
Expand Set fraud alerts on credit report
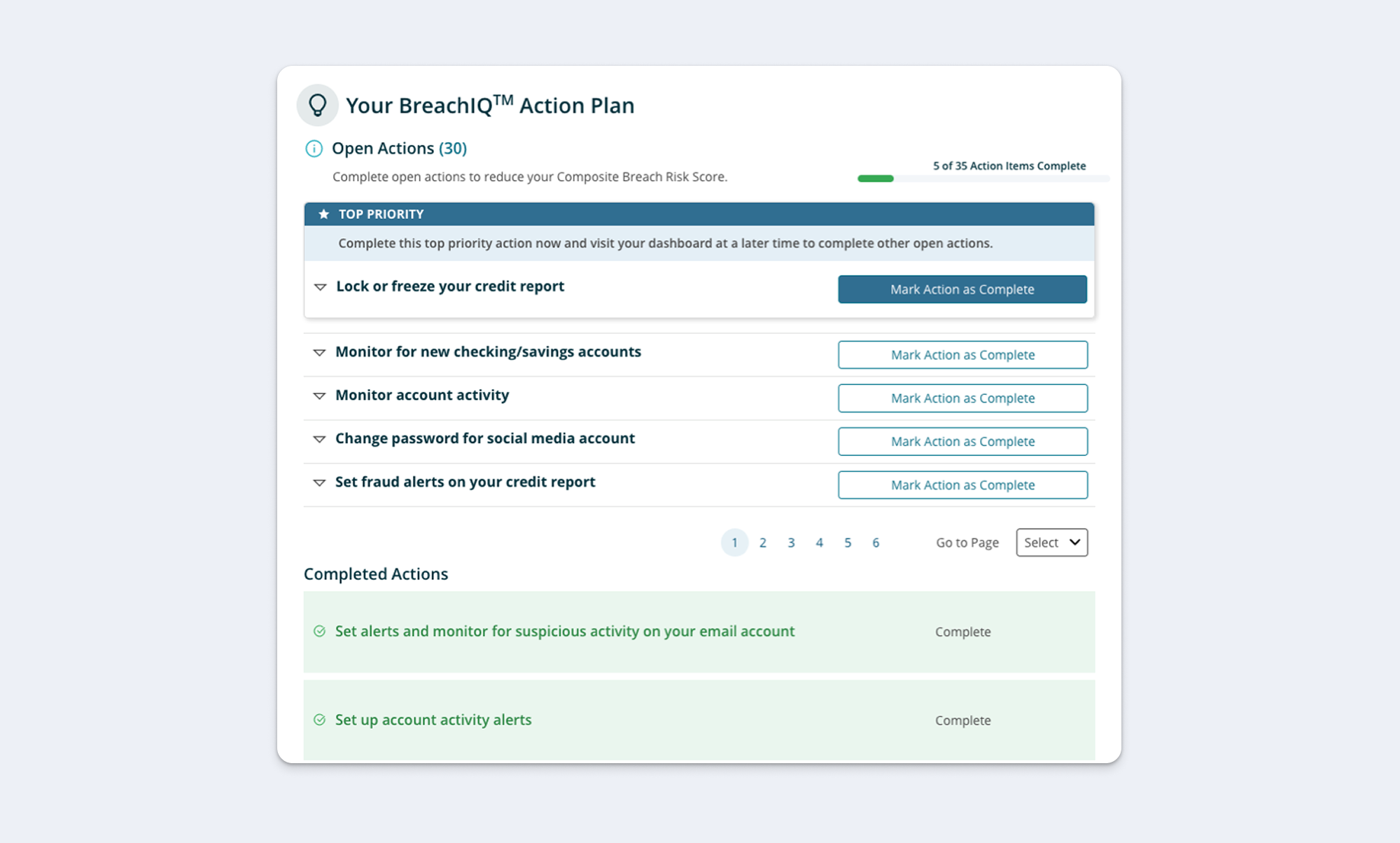click(319, 483)
